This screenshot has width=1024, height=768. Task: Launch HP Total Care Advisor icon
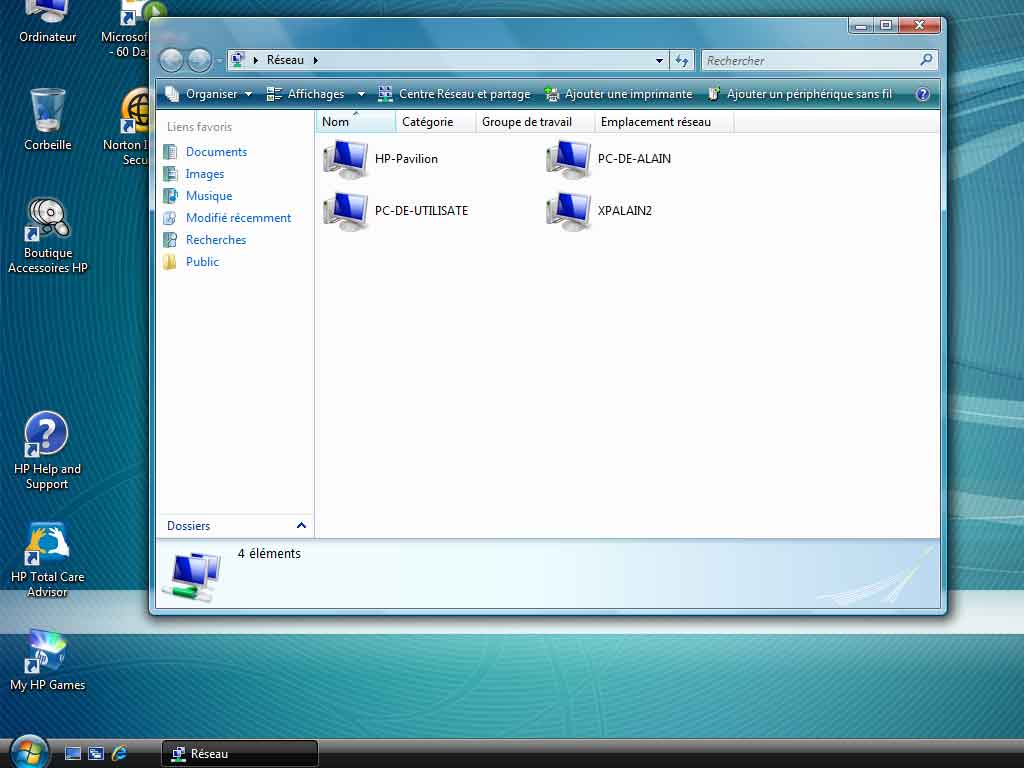pyautogui.click(x=47, y=544)
